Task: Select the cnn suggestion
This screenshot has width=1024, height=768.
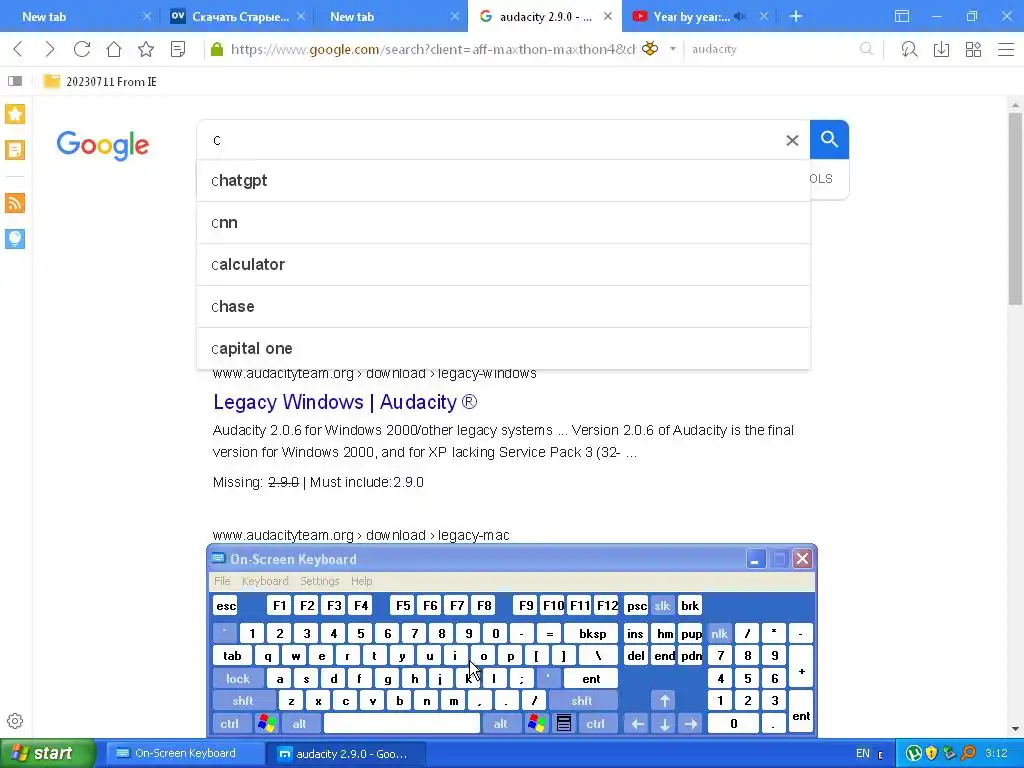Action: point(504,223)
